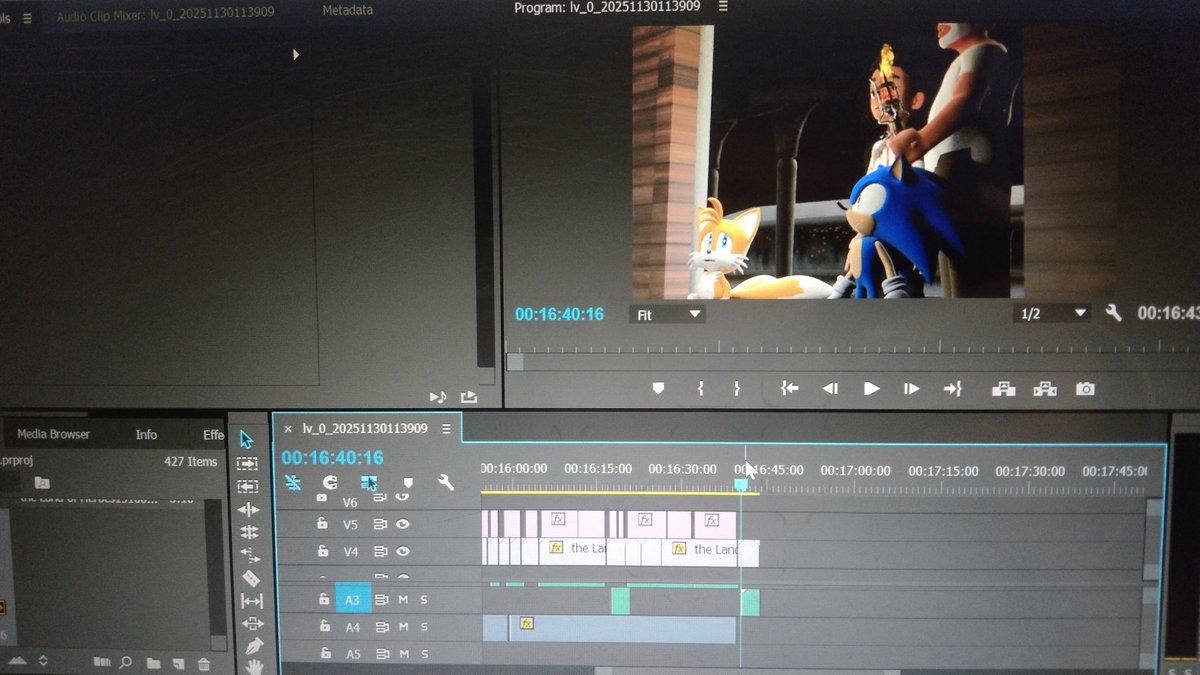Click Program Monitor timecode 00:16:40:16
Screen dimensions: 1200x675
(559, 314)
